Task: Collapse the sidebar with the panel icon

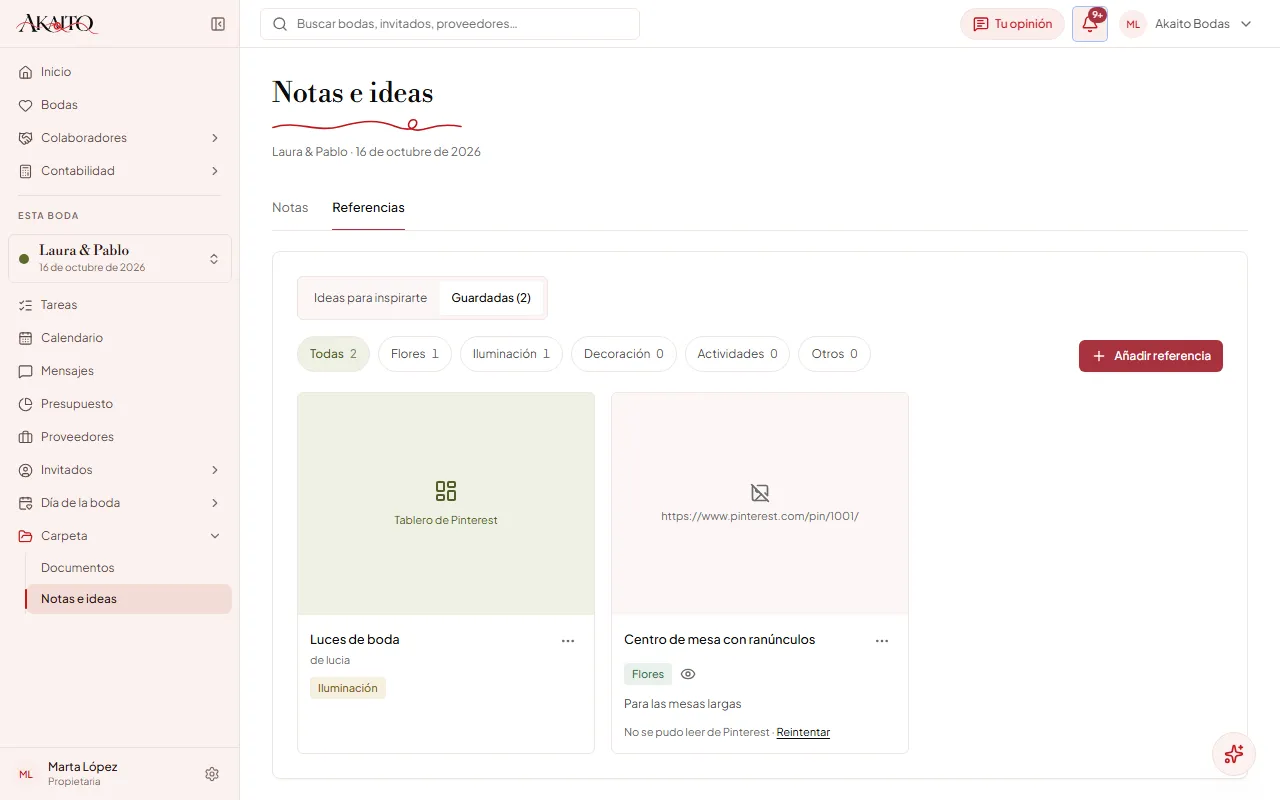Action: coord(218,24)
